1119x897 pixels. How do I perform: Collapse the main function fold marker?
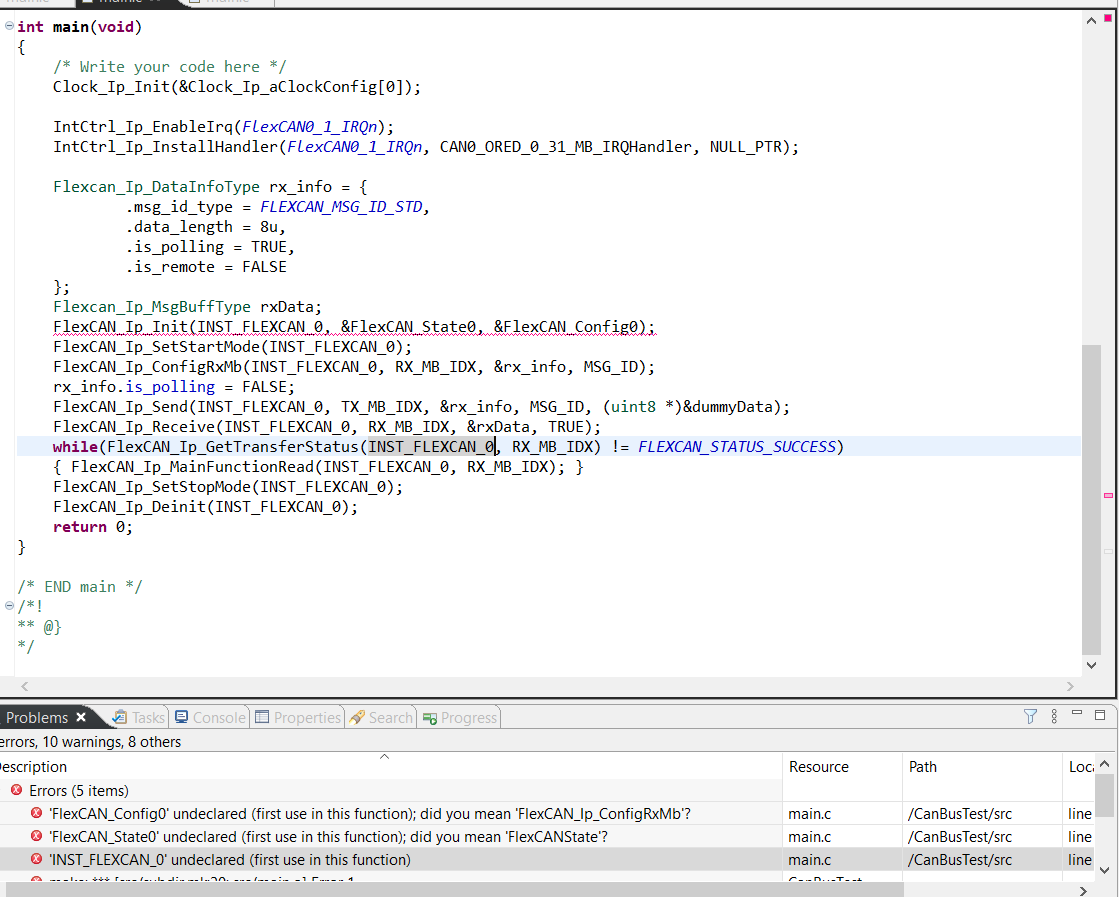[x=7, y=26]
